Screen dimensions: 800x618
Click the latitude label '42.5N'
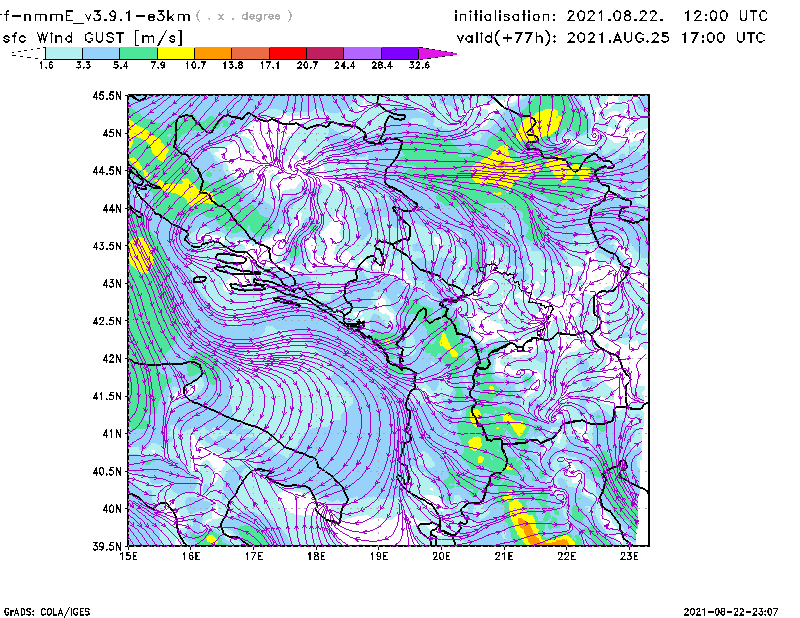[x=107, y=321]
